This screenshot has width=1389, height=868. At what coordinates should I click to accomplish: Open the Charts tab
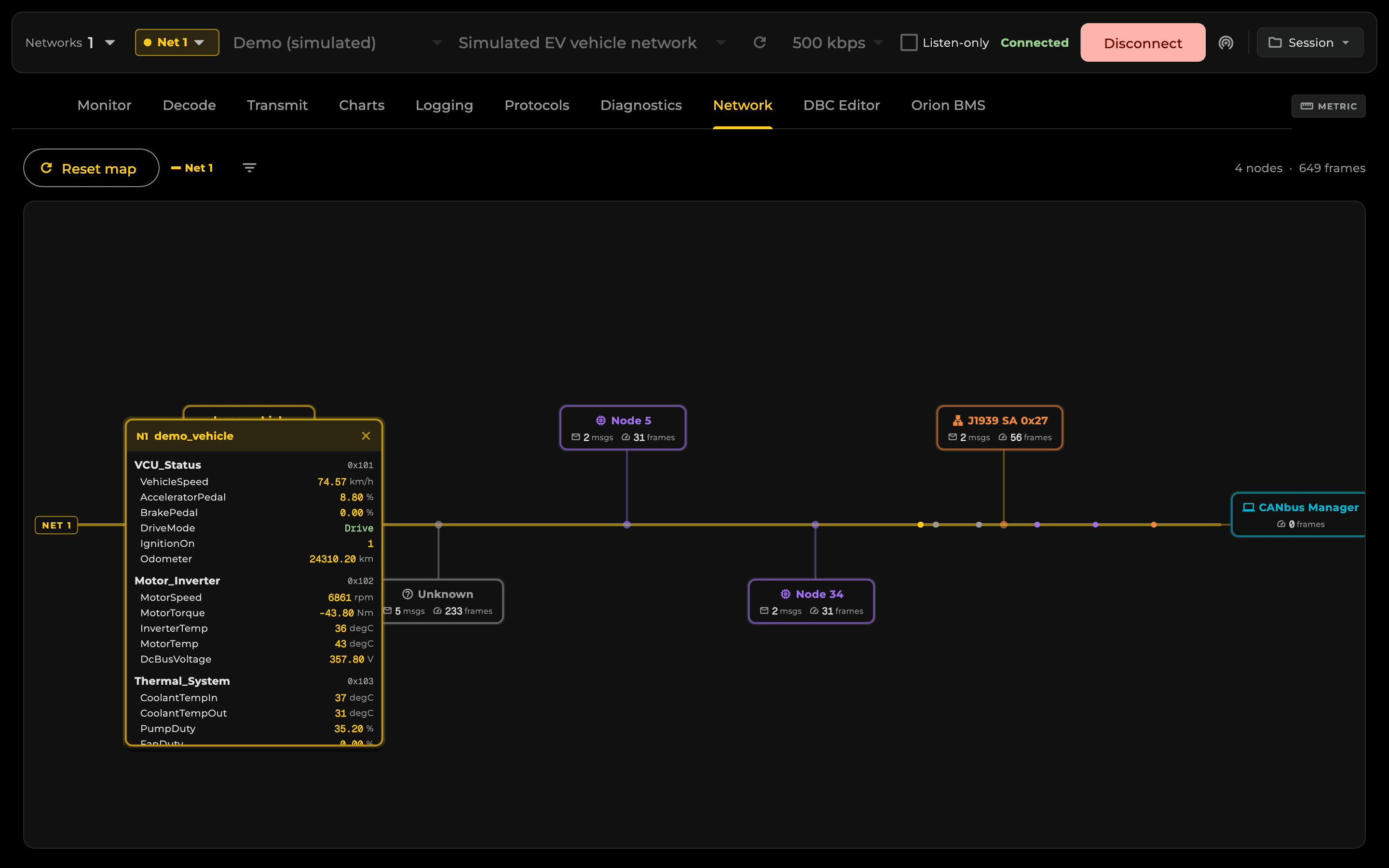362,106
